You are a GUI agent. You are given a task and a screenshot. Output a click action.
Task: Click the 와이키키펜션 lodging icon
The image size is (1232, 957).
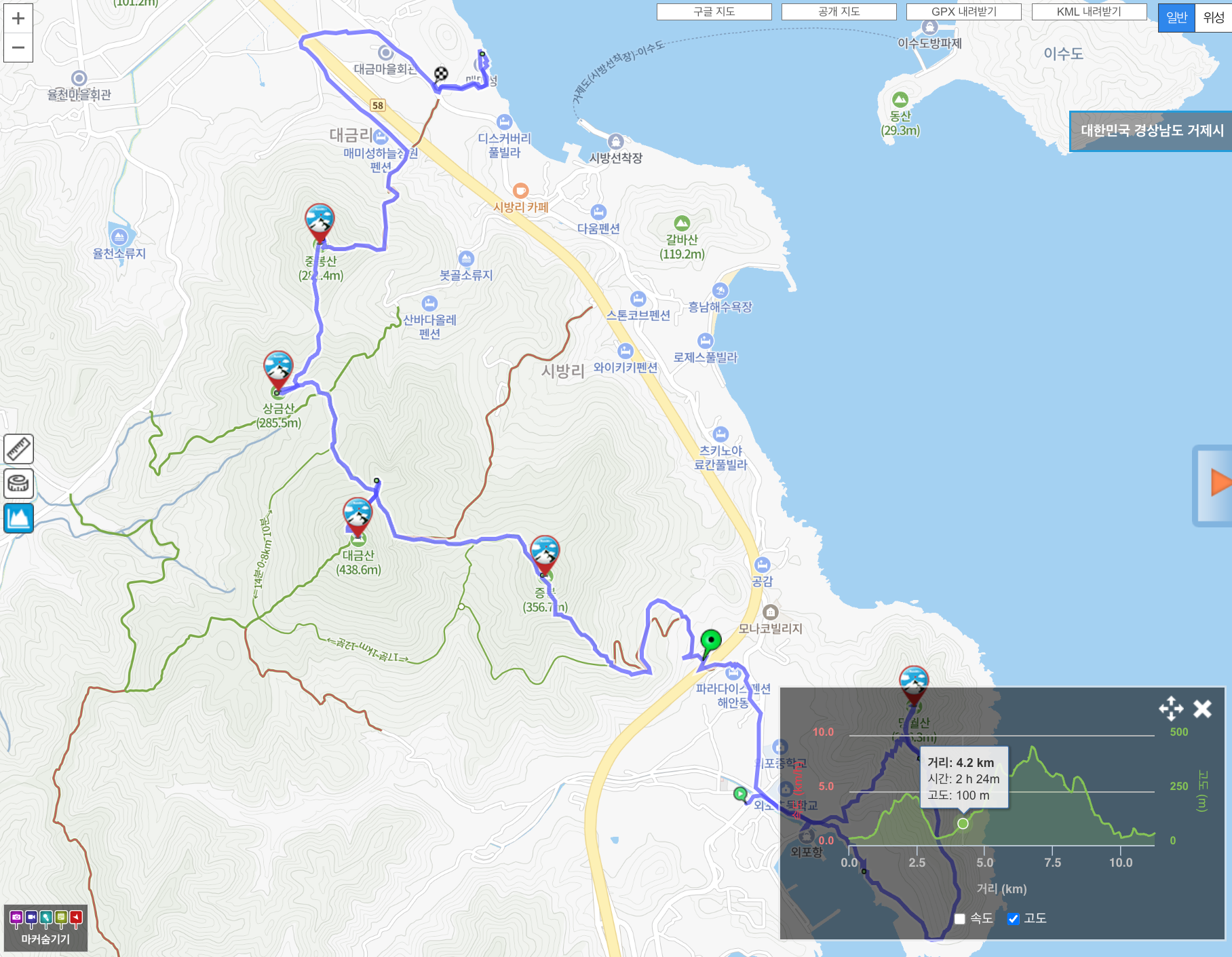(625, 351)
